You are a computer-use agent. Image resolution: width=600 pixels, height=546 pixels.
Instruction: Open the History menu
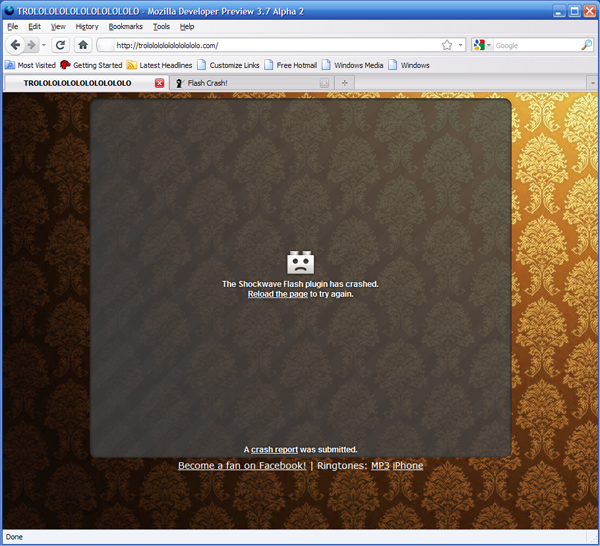(x=87, y=26)
